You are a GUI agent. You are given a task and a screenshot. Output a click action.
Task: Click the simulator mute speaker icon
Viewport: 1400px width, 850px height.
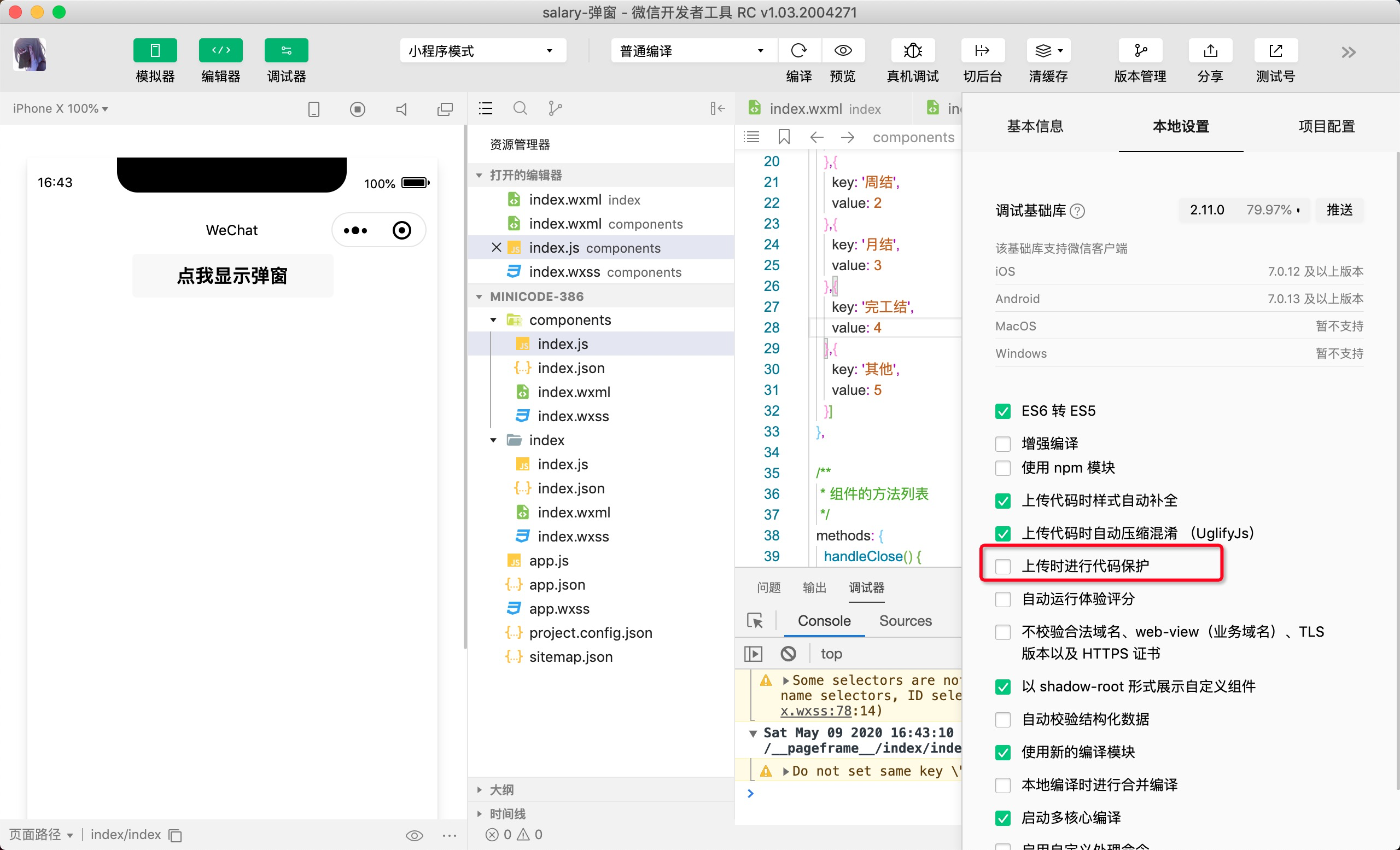(401, 109)
